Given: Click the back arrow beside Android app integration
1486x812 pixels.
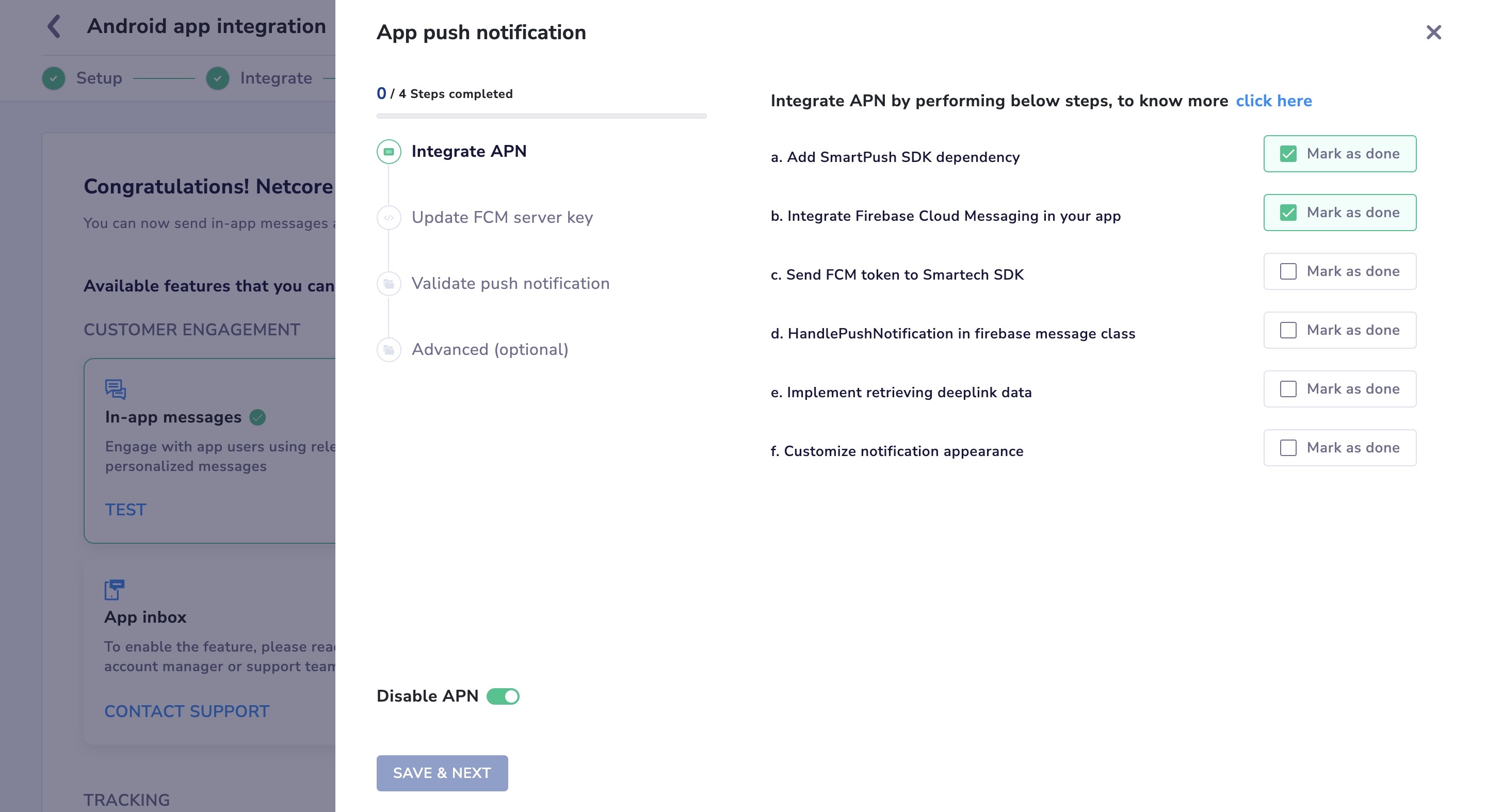Looking at the screenshot, I should pos(54,26).
